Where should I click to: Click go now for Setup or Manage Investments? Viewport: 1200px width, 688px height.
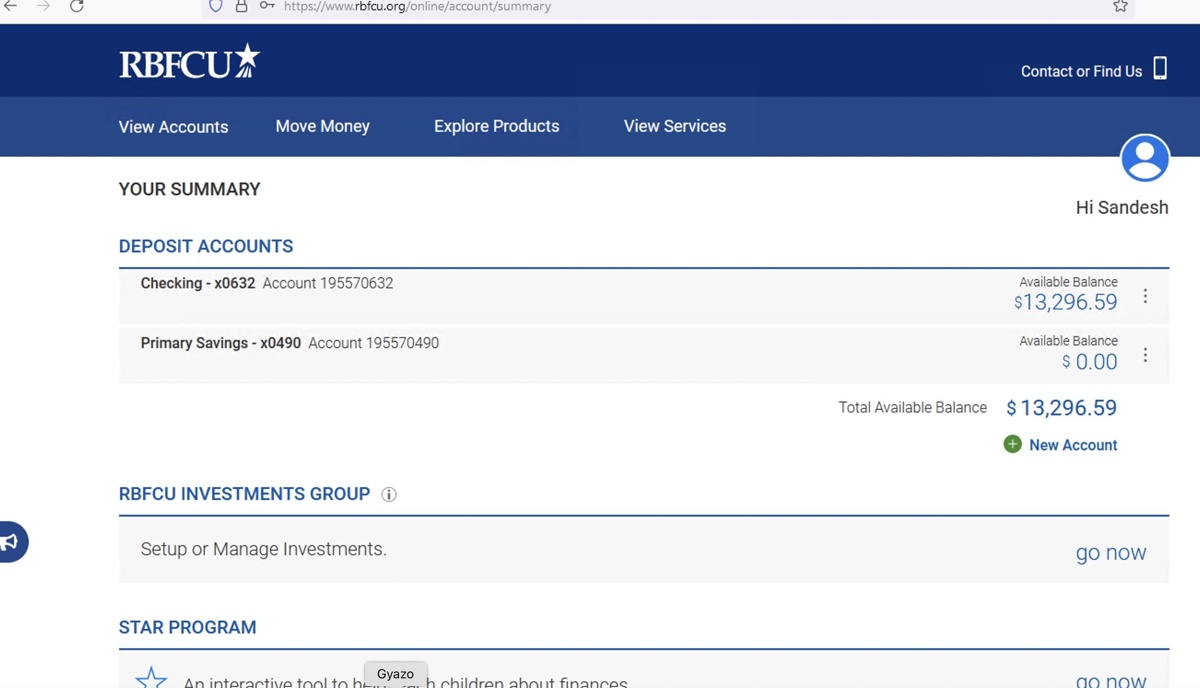pos(1111,552)
